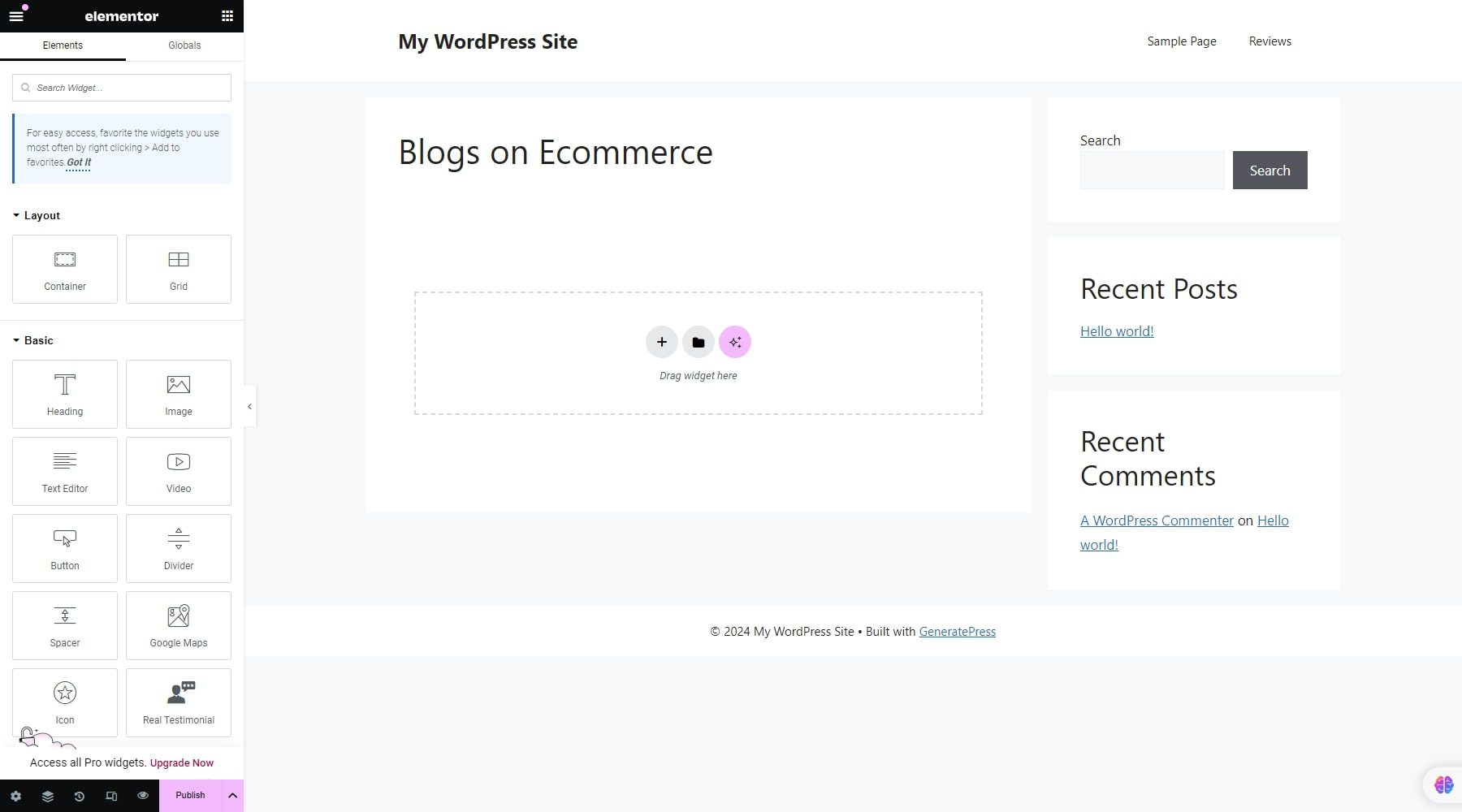Open Responsive Mode preview
The width and height of the screenshot is (1462, 812).
pyautogui.click(x=111, y=796)
